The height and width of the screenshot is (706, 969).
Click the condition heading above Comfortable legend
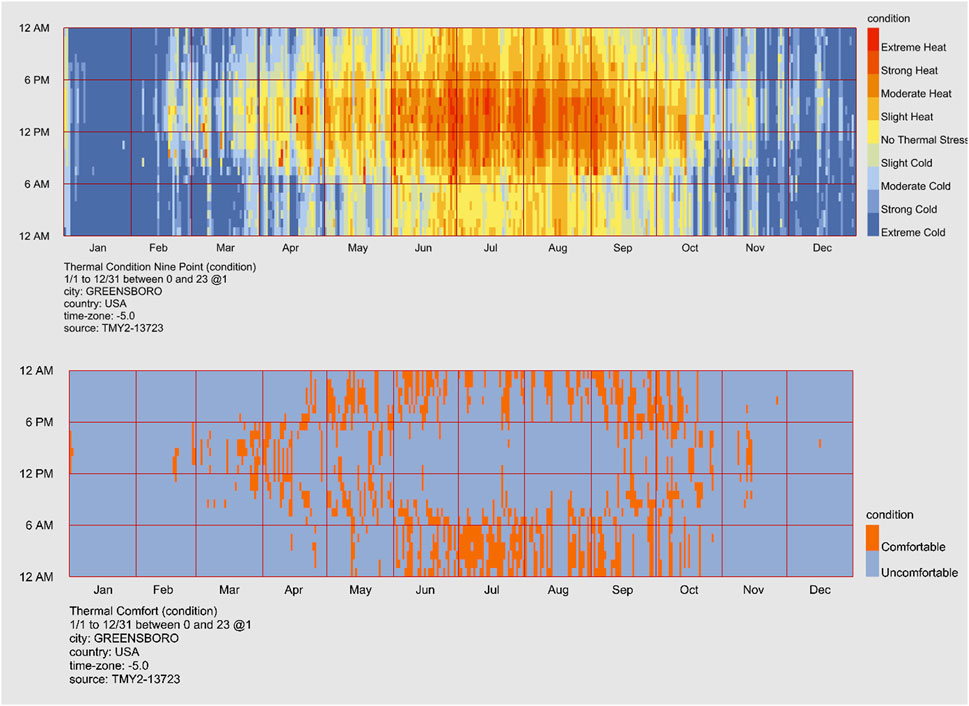(889, 515)
